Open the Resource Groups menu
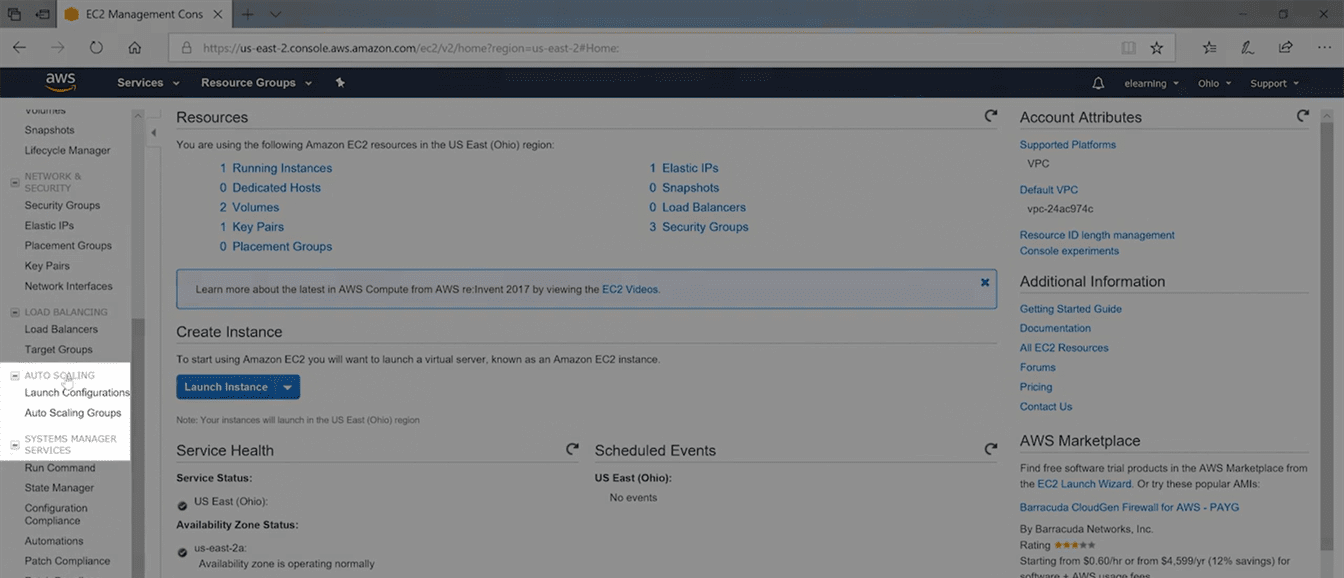This screenshot has height=578, width=1344. [256, 83]
